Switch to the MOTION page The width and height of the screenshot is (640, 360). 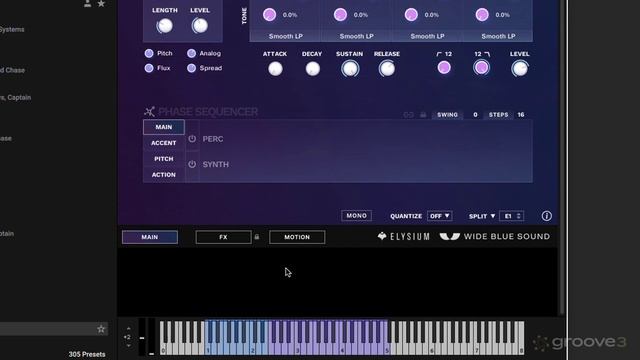[297, 237]
